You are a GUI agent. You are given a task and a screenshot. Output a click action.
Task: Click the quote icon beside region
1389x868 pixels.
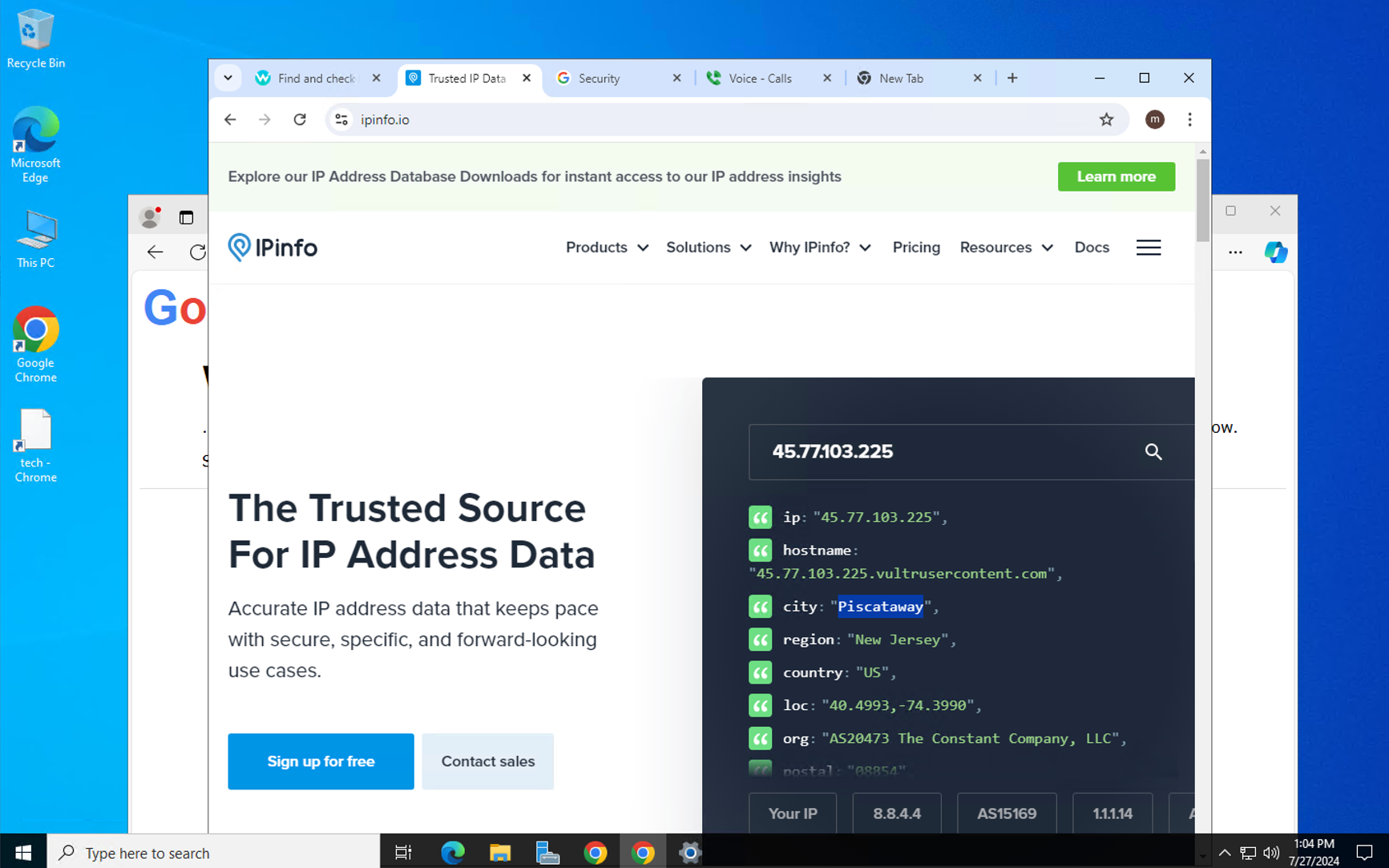point(760,640)
